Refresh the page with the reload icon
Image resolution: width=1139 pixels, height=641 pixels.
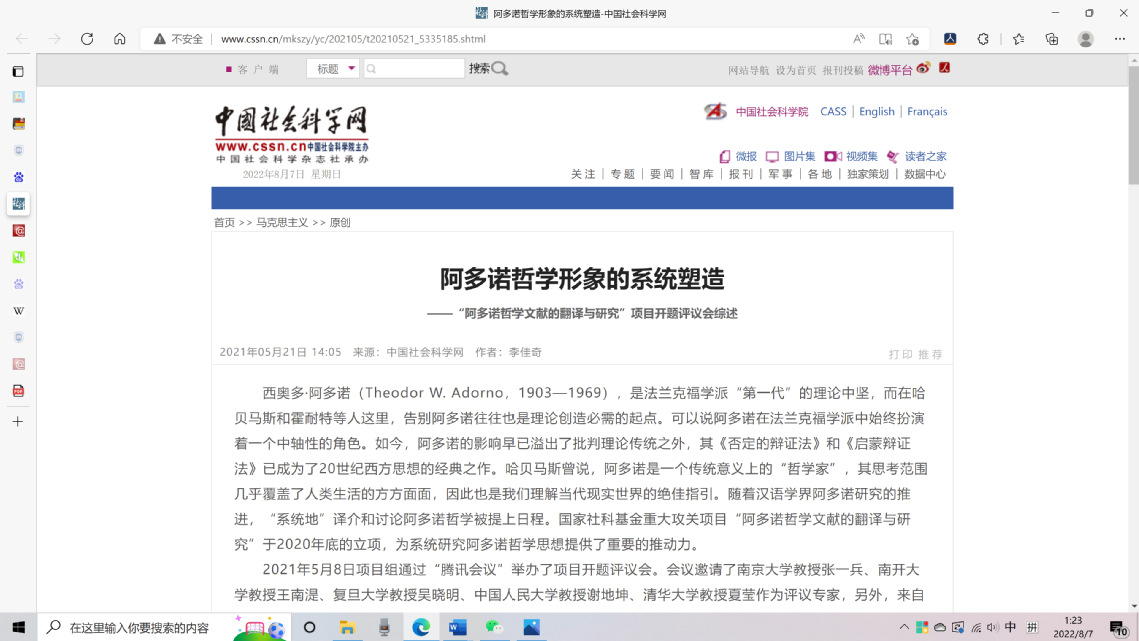(x=87, y=39)
